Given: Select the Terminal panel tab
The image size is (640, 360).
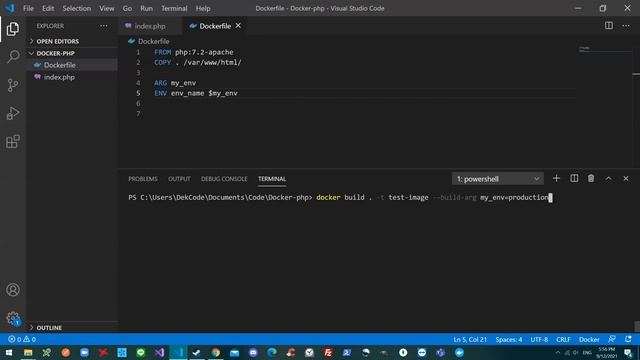Looking at the screenshot, I should coord(272,179).
